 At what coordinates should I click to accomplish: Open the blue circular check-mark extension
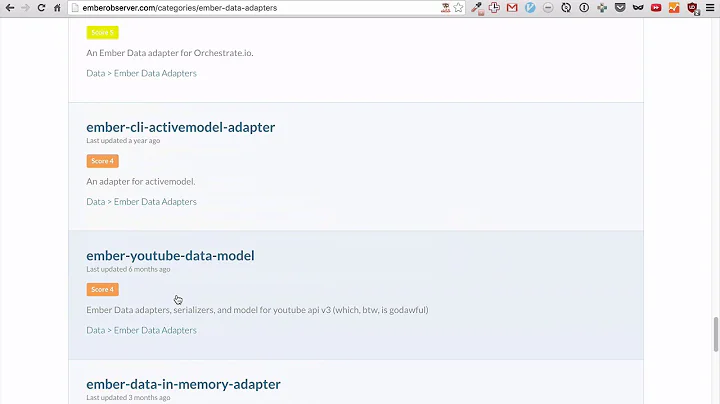click(530, 7)
